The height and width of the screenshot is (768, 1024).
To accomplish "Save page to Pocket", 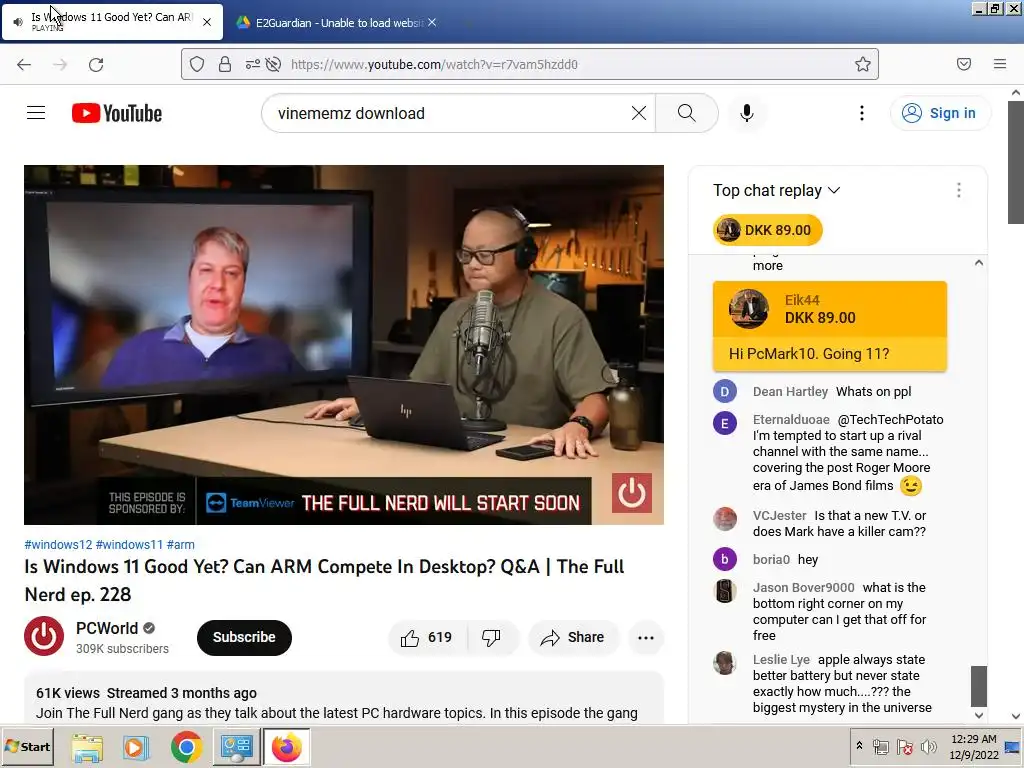I will [x=963, y=64].
